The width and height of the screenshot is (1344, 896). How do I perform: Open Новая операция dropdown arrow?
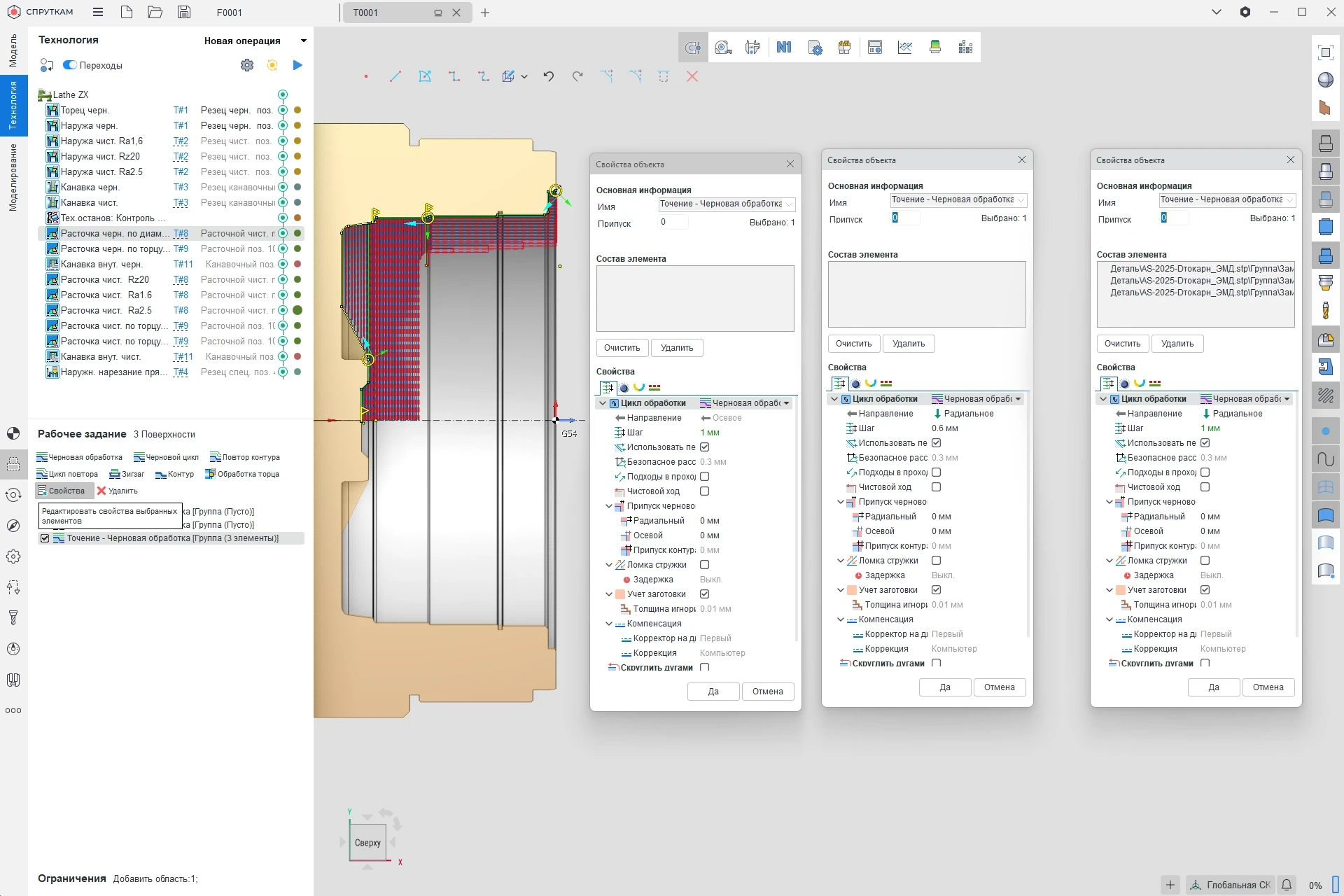(x=303, y=41)
